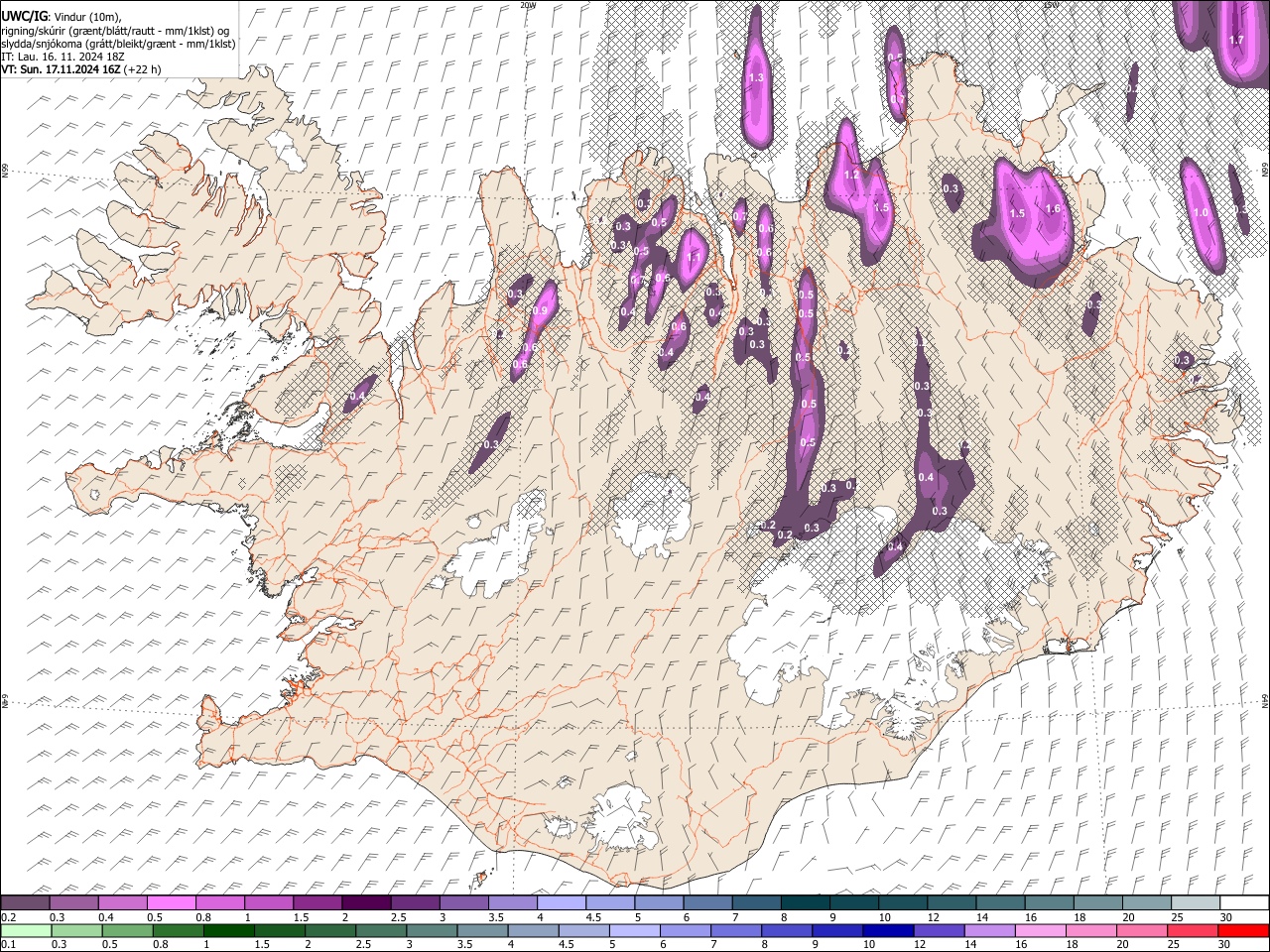Select the navy blue swatch between 10 and 12 in lower legend
Screen dimensions: 1270x952
(x=887, y=930)
